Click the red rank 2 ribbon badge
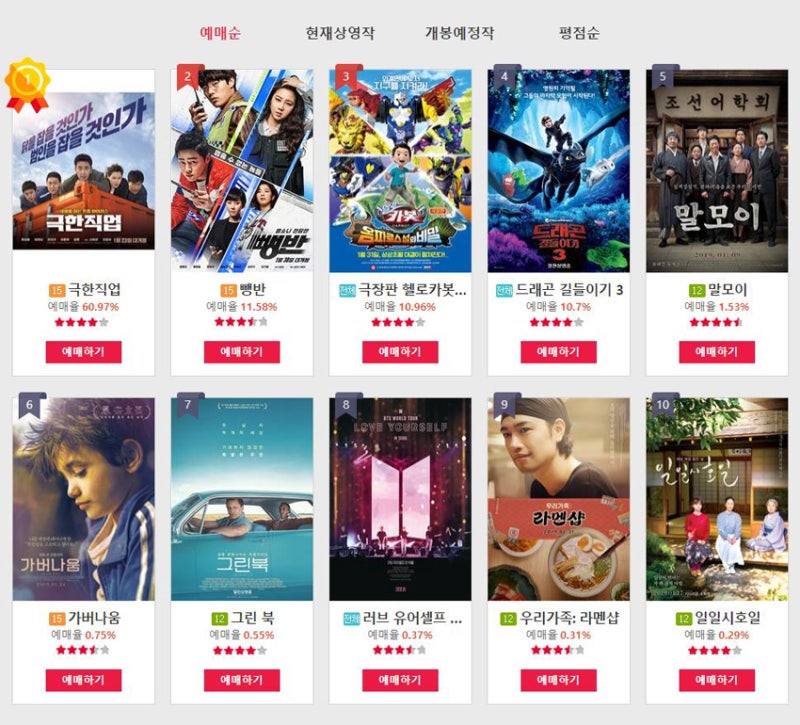This screenshot has width=800, height=725. click(190, 79)
